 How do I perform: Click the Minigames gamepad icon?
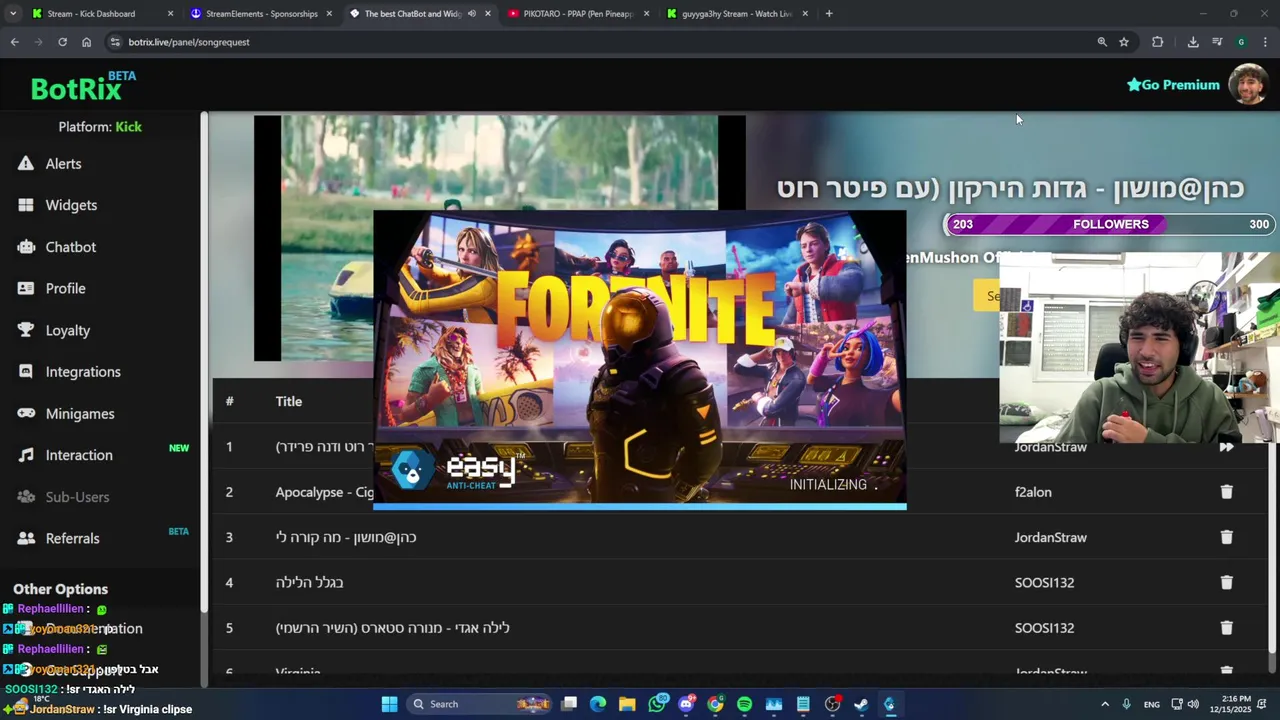click(26, 413)
